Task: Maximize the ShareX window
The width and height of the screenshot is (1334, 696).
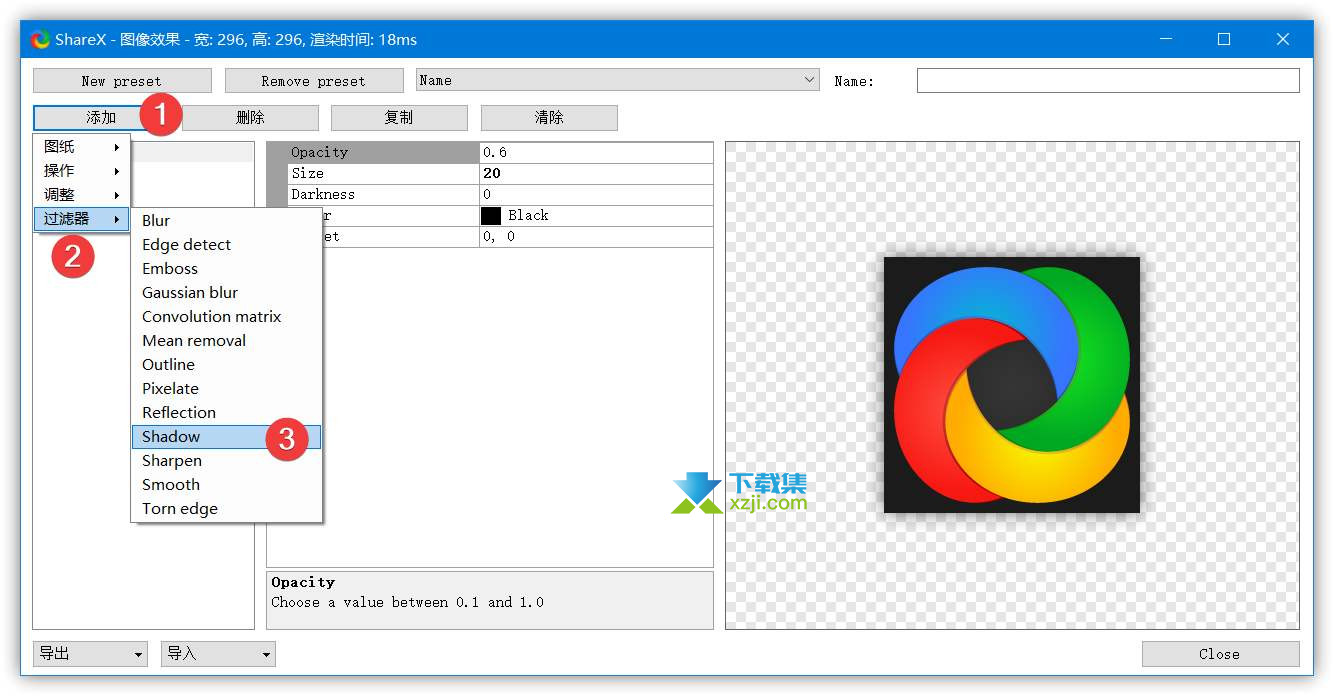Action: coord(1224,40)
